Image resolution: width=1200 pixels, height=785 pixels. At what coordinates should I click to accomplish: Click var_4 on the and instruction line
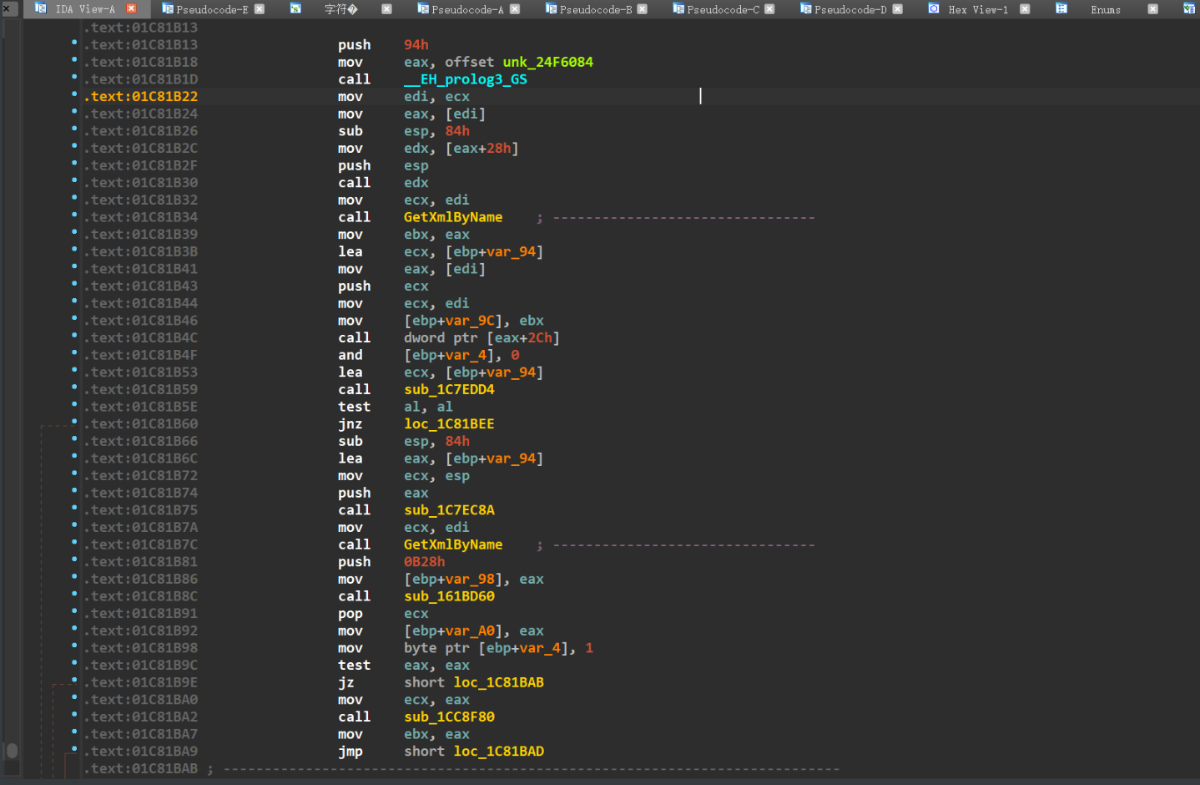pos(465,355)
